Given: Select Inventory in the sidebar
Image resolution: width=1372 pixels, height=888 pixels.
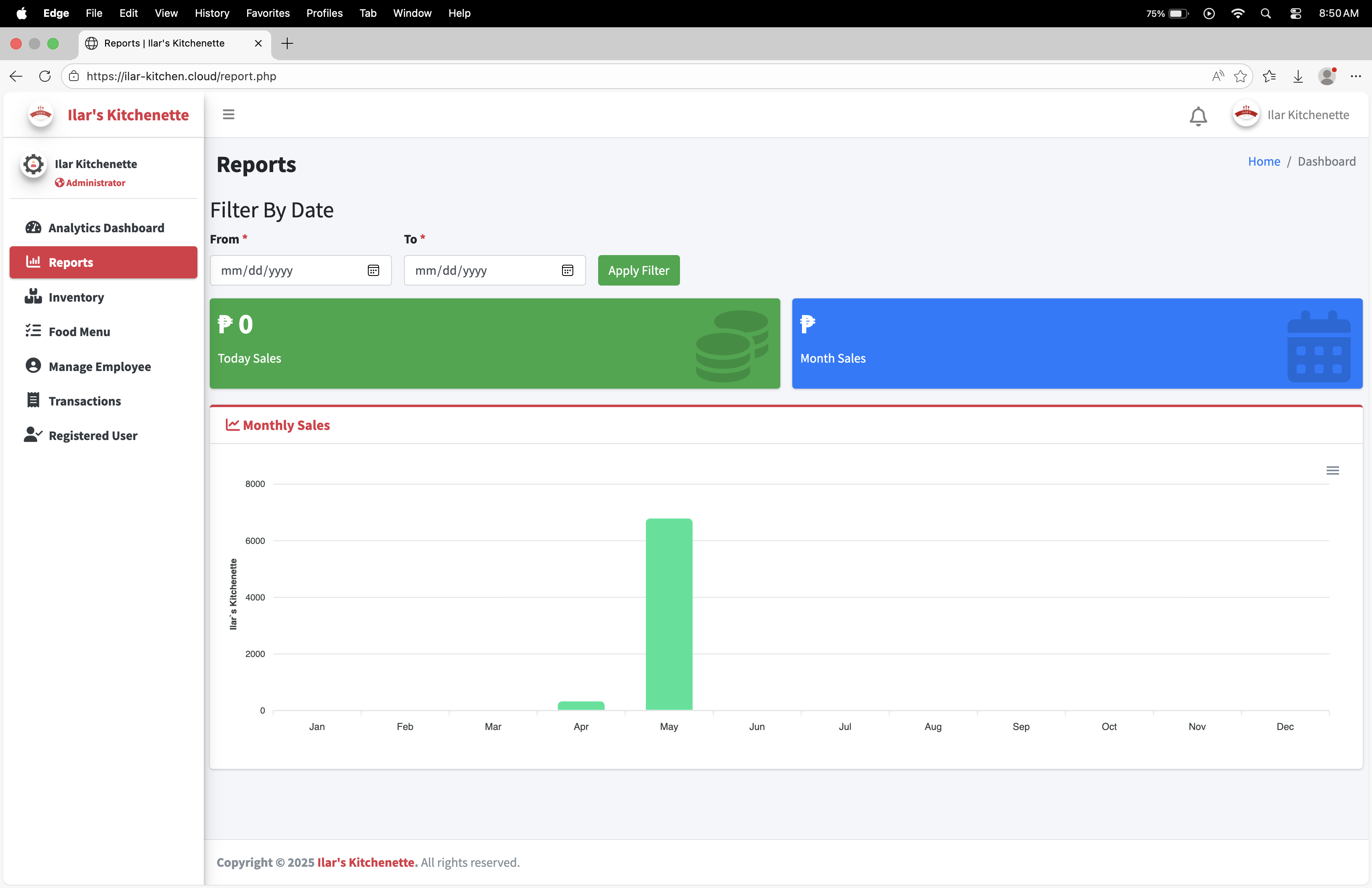Looking at the screenshot, I should [76, 297].
